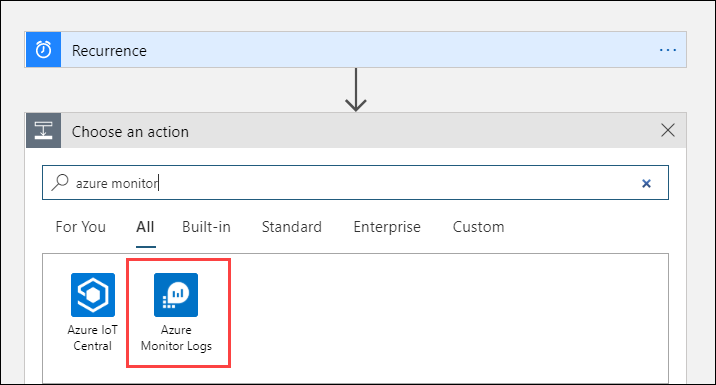Click the arrow between Recurrence and action
Image resolution: width=716 pixels, height=385 pixels.
click(356, 90)
